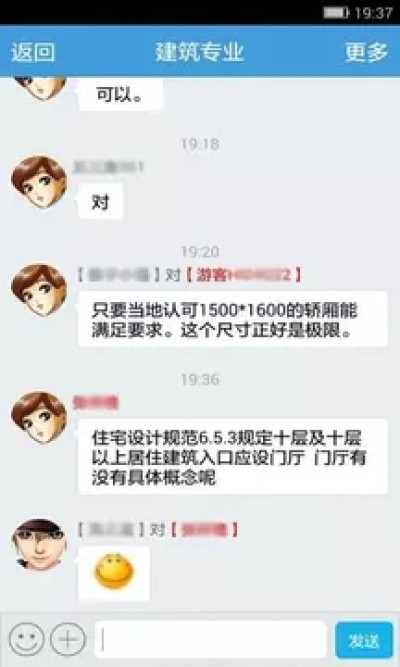Tap the 建筑专业 chat title

(x=200, y=52)
